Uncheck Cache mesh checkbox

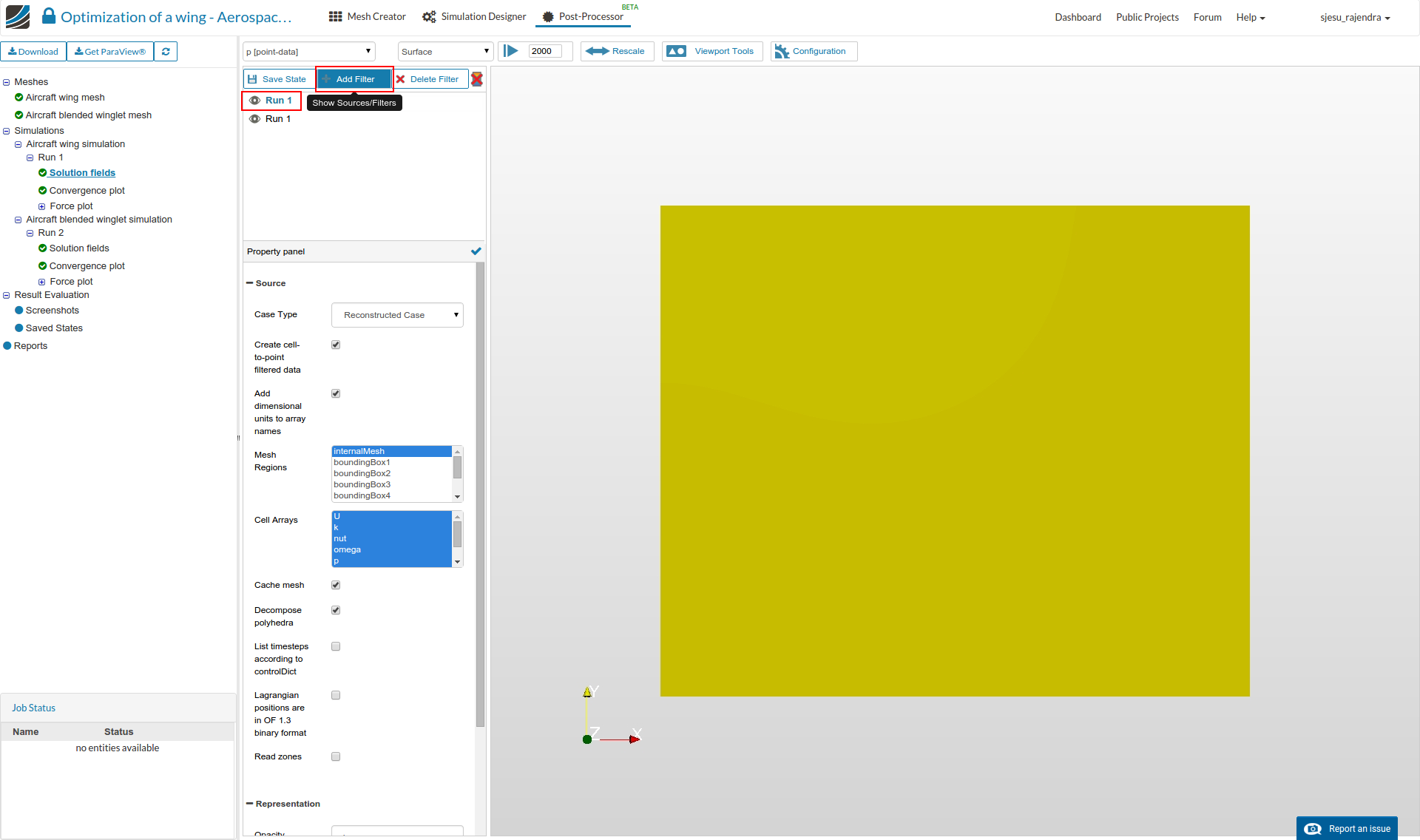coord(336,585)
